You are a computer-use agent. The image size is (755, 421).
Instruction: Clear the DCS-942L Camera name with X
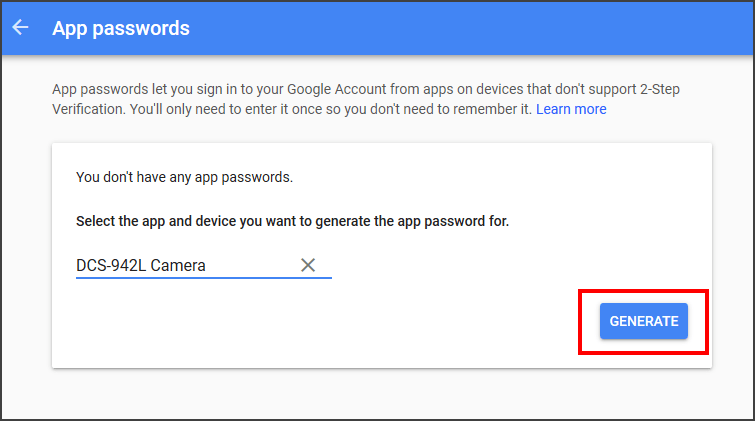(308, 265)
